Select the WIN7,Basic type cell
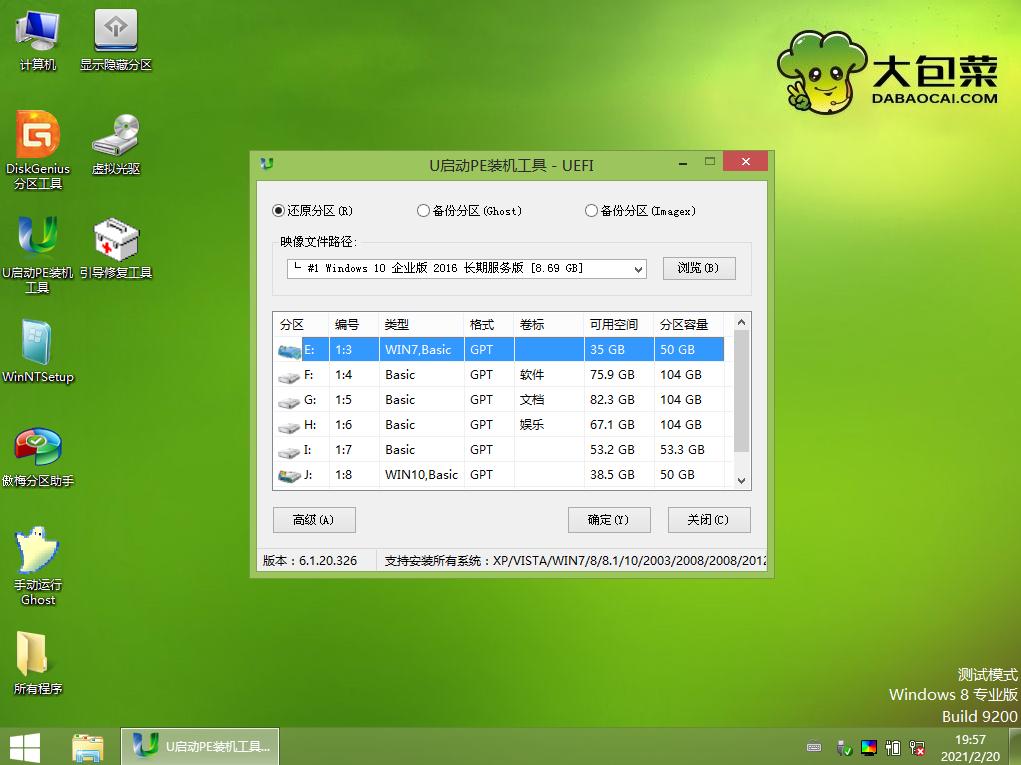 coord(421,350)
